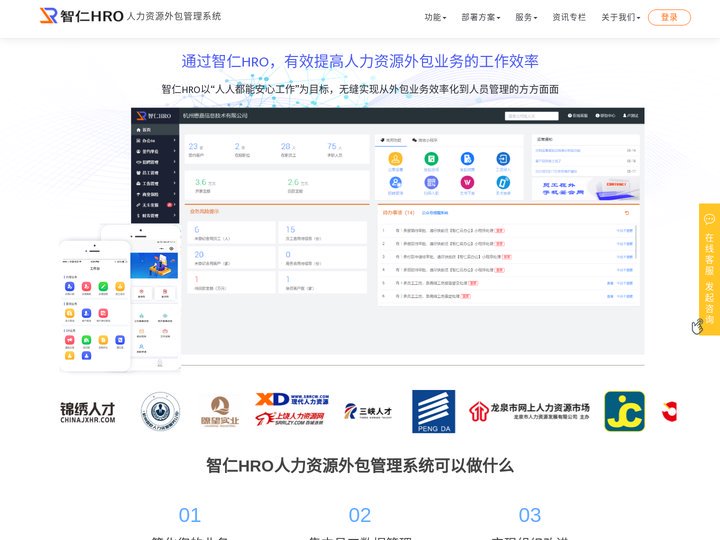Expand the 关于我们 dropdown menu

[620, 17]
